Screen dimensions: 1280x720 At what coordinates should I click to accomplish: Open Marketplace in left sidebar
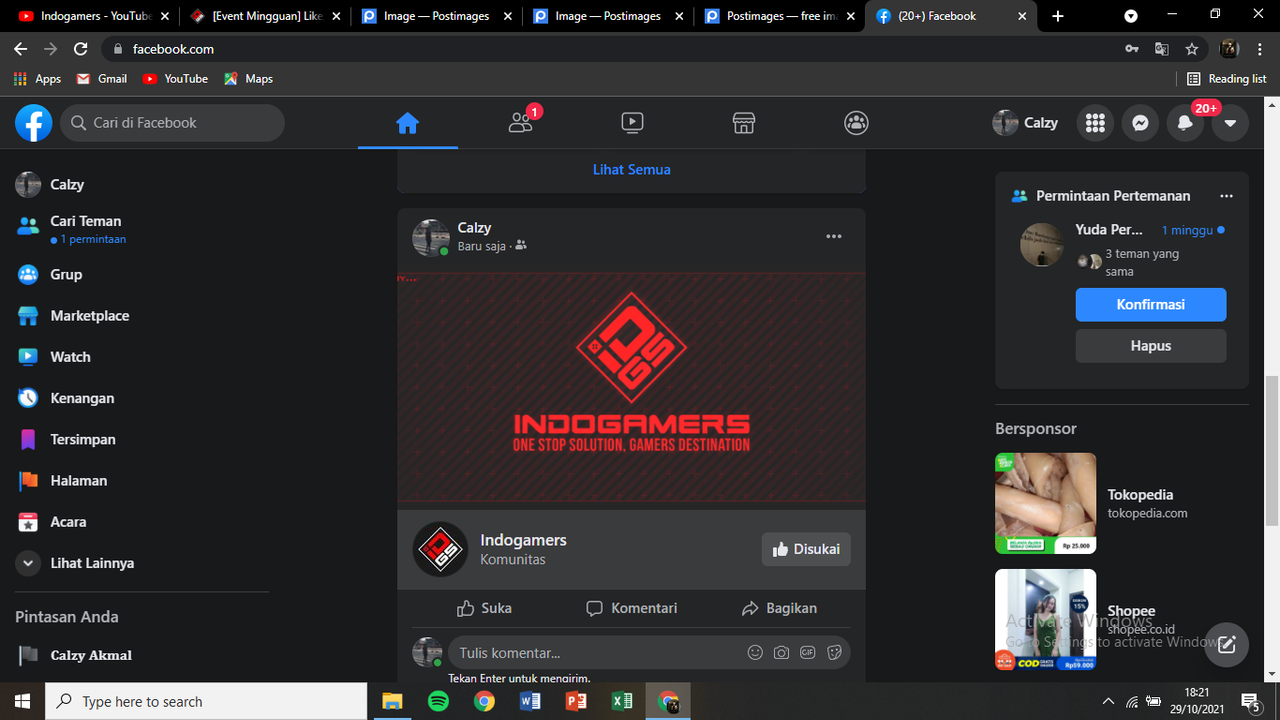pos(140,315)
